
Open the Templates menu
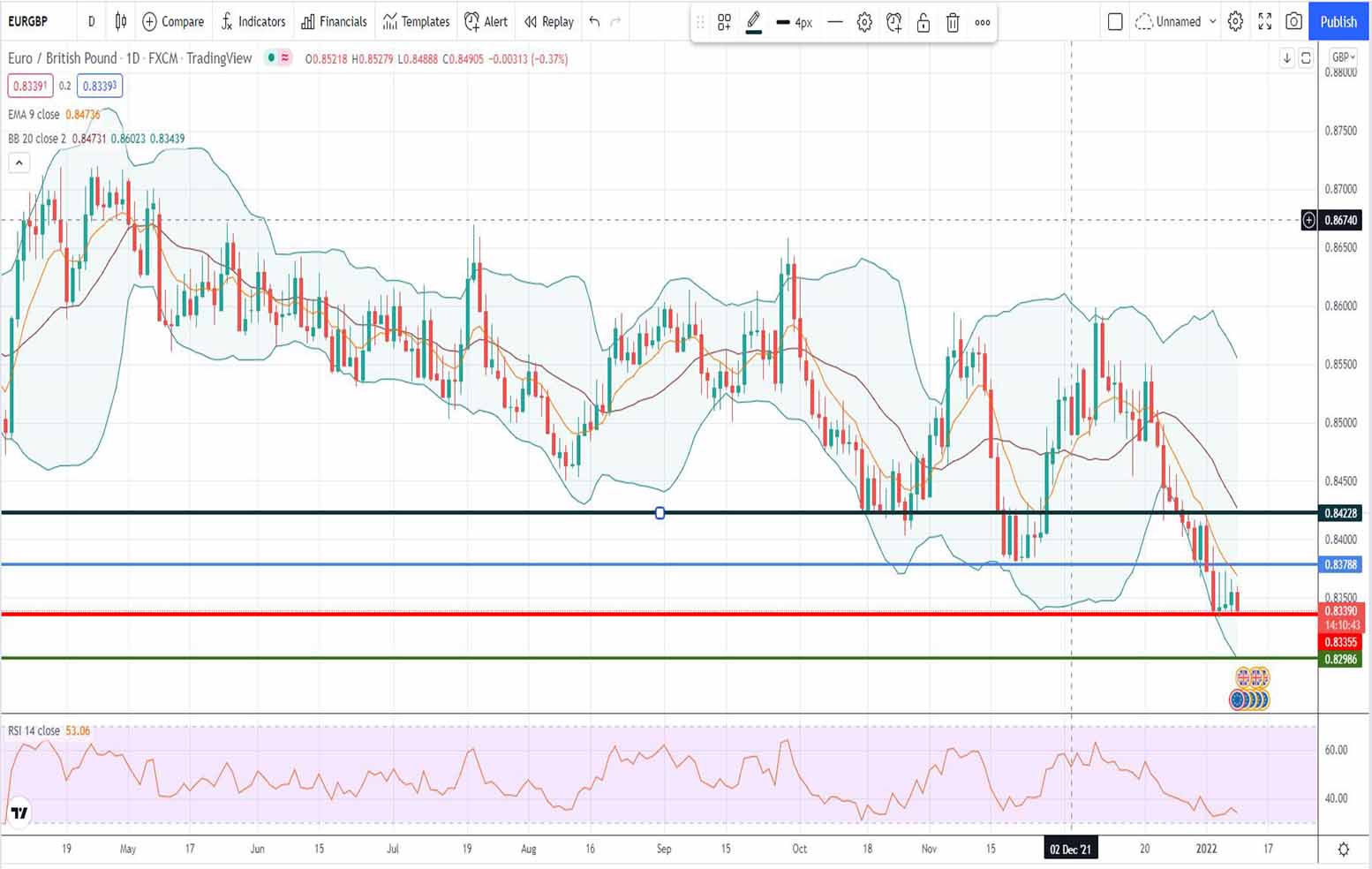coord(416,21)
